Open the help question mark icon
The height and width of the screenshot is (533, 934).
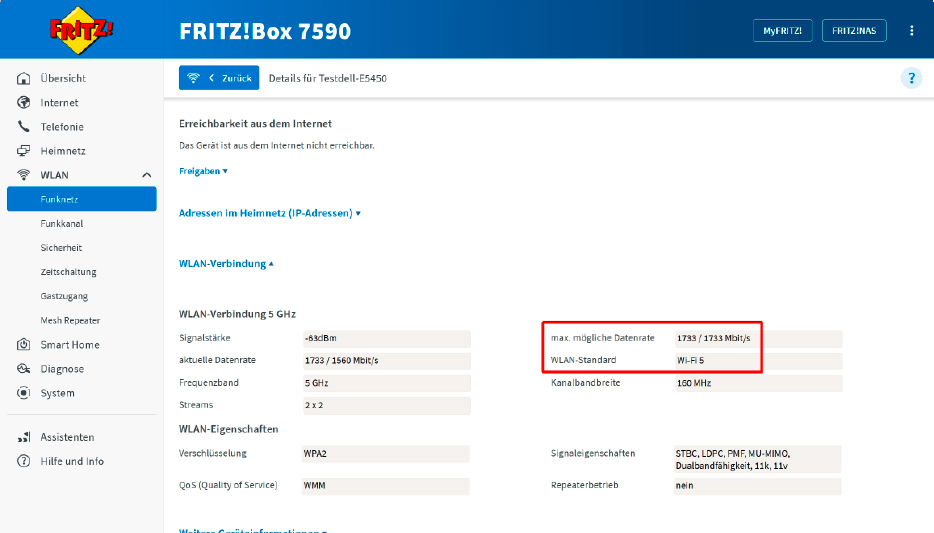click(911, 78)
